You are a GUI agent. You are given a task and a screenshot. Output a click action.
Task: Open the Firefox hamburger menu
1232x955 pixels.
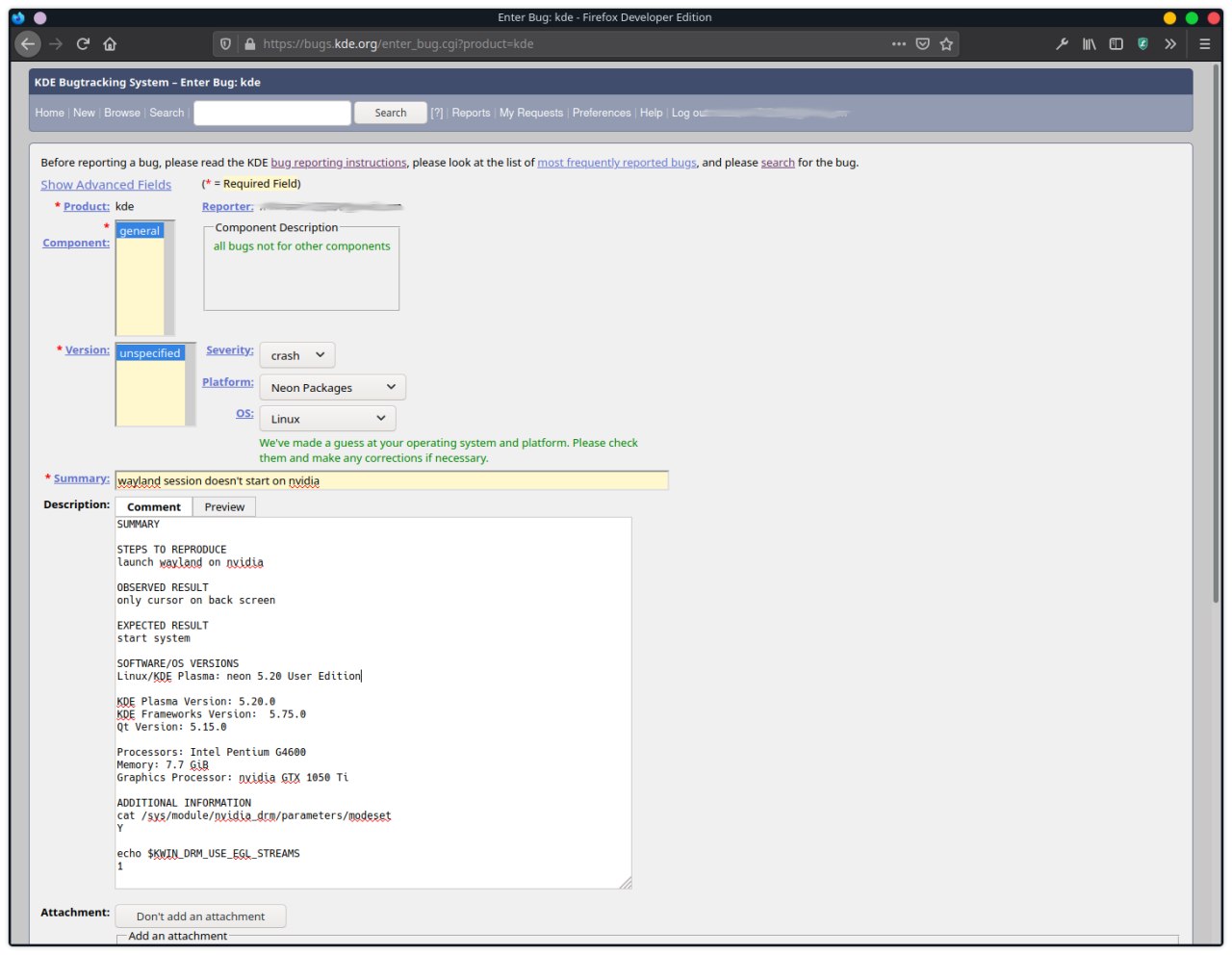(1204, 43)
